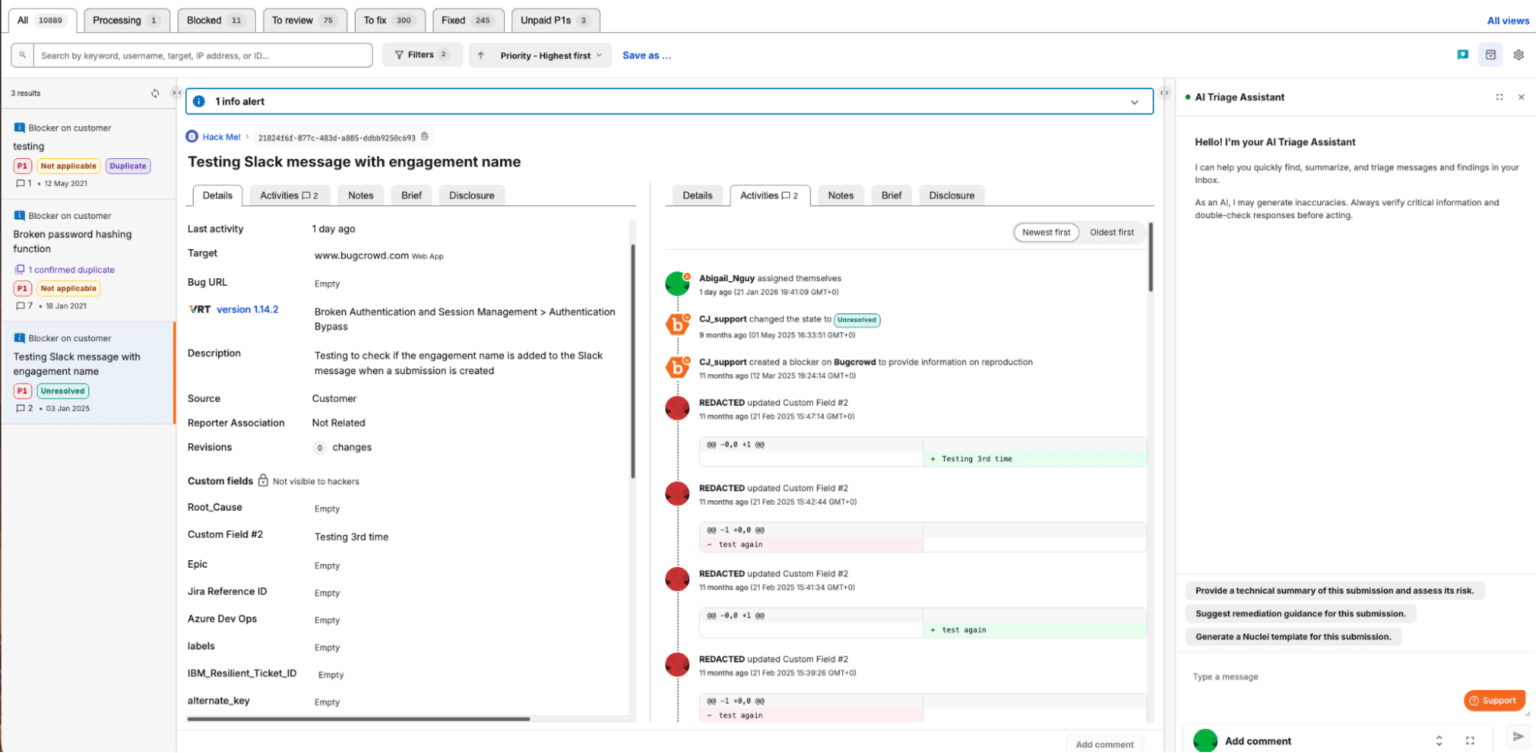Expand the Add comment box fullscreen
Viewport: 1536px width, 753px height.
pos(1470,741)
